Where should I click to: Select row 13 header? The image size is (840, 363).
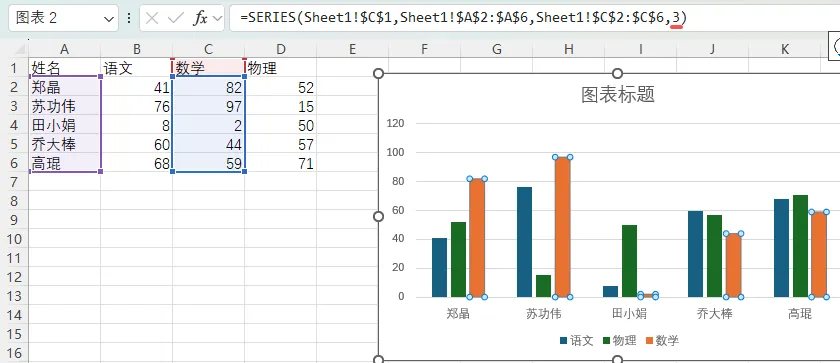pyautogui.click(x=14, y=296)
